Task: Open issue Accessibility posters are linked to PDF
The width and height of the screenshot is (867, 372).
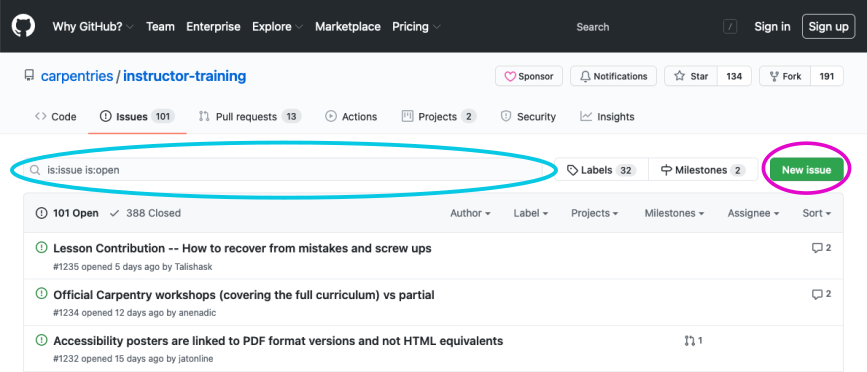Action: [x=278, y=341]
